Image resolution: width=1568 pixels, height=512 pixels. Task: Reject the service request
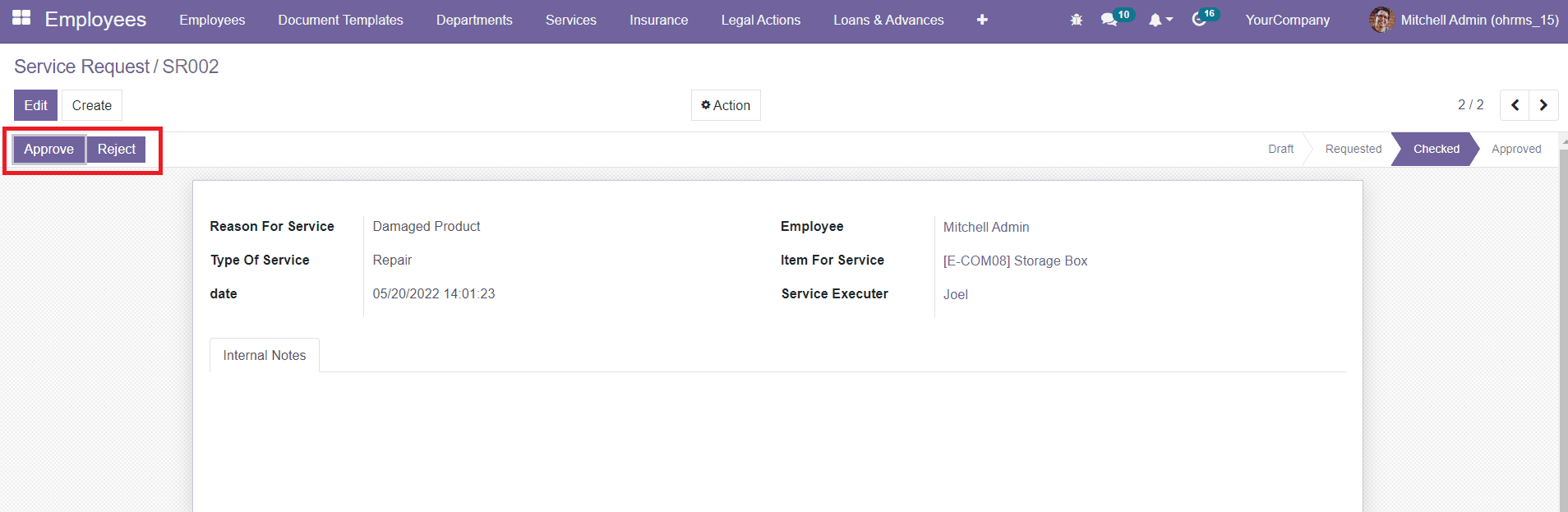click(117, 149)
